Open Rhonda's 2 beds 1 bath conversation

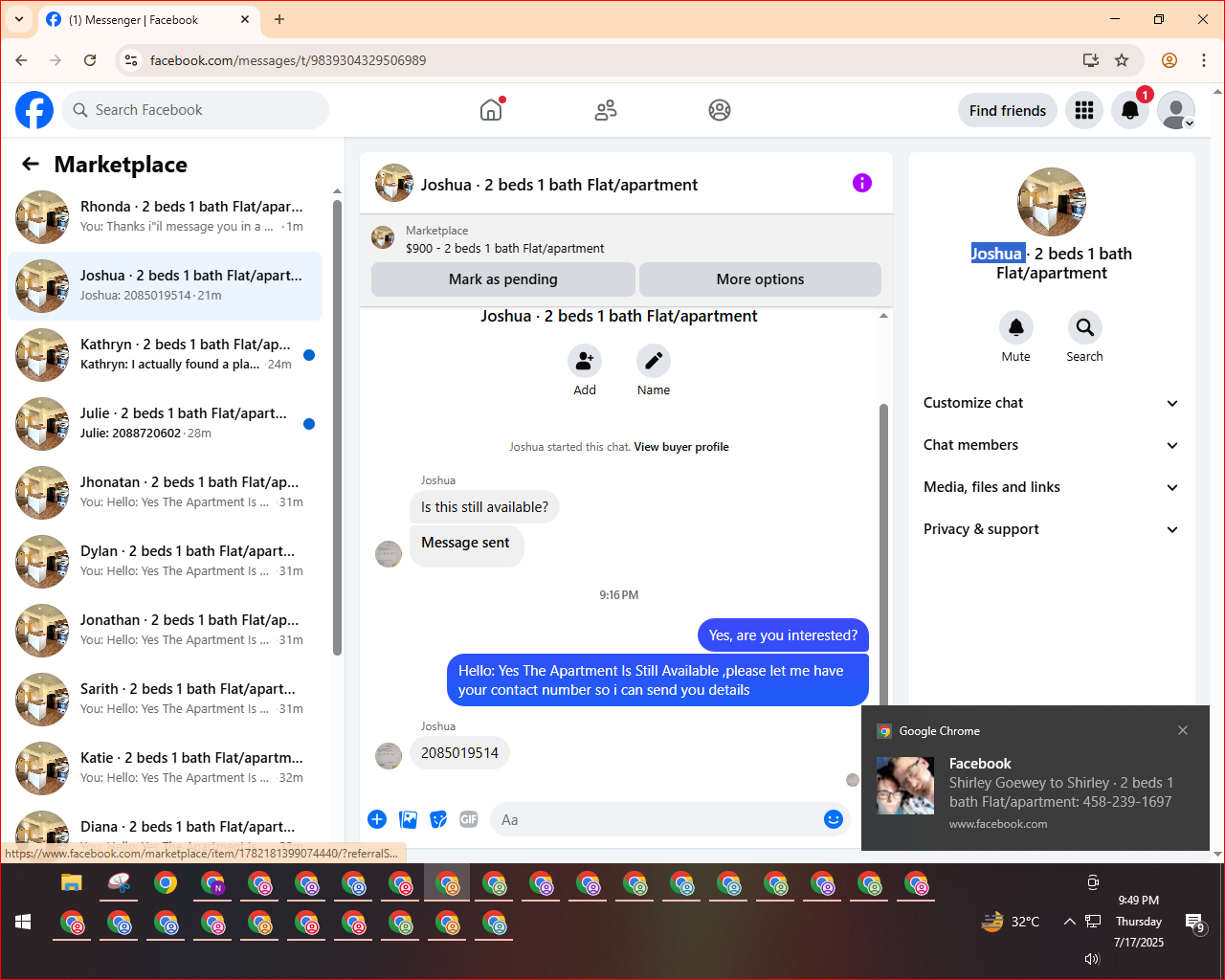tap(165, 217)
